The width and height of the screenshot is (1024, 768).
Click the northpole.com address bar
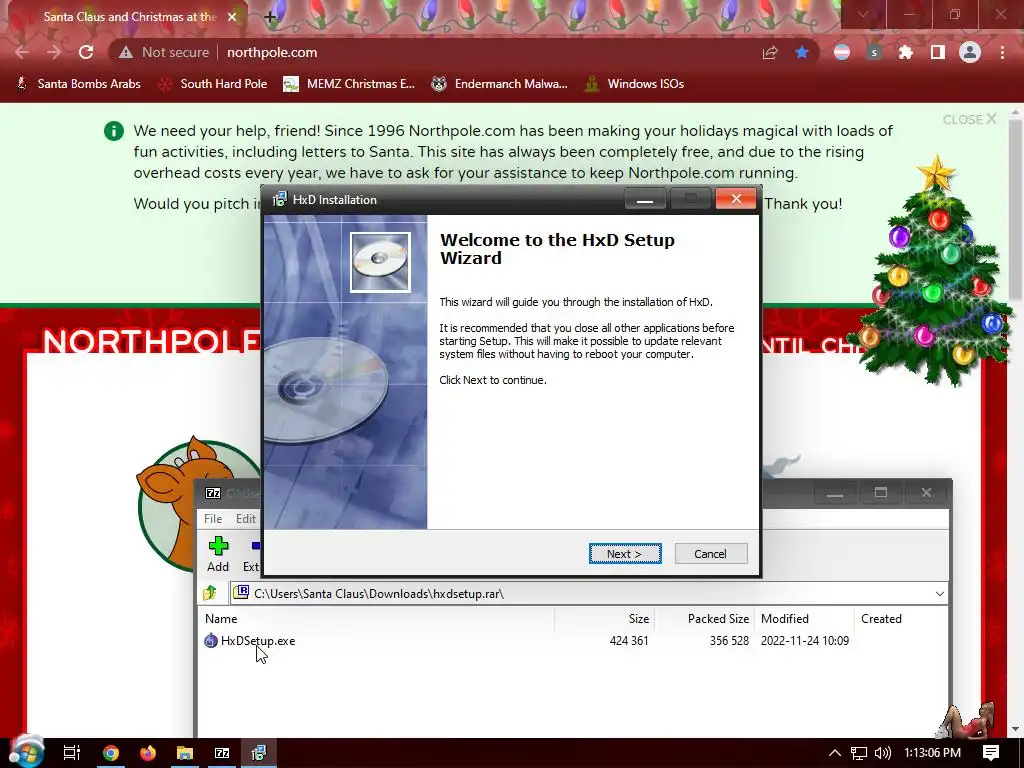coord(272,52)
